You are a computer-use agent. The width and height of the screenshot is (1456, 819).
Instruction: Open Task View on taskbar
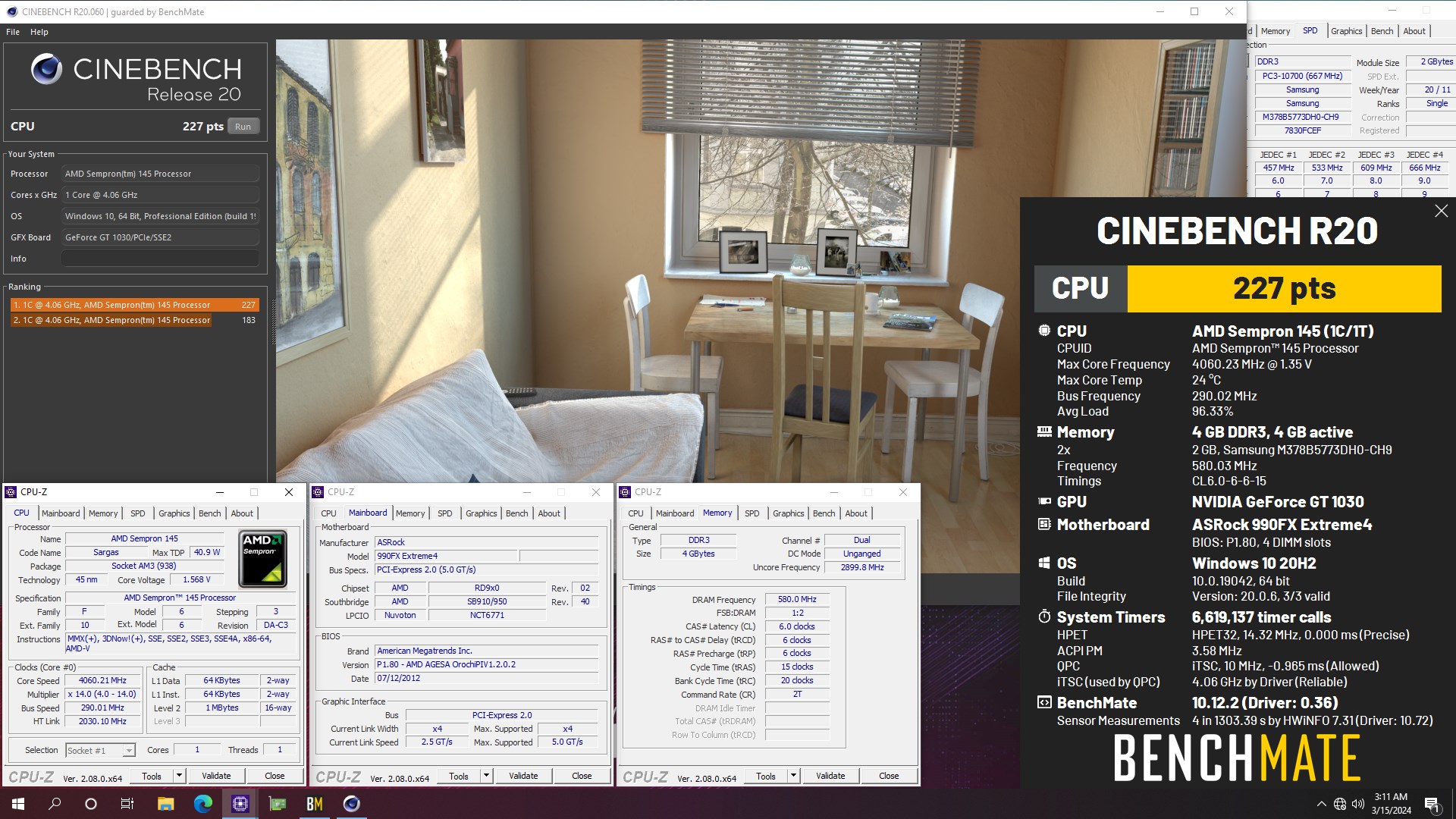click(127, 804)
